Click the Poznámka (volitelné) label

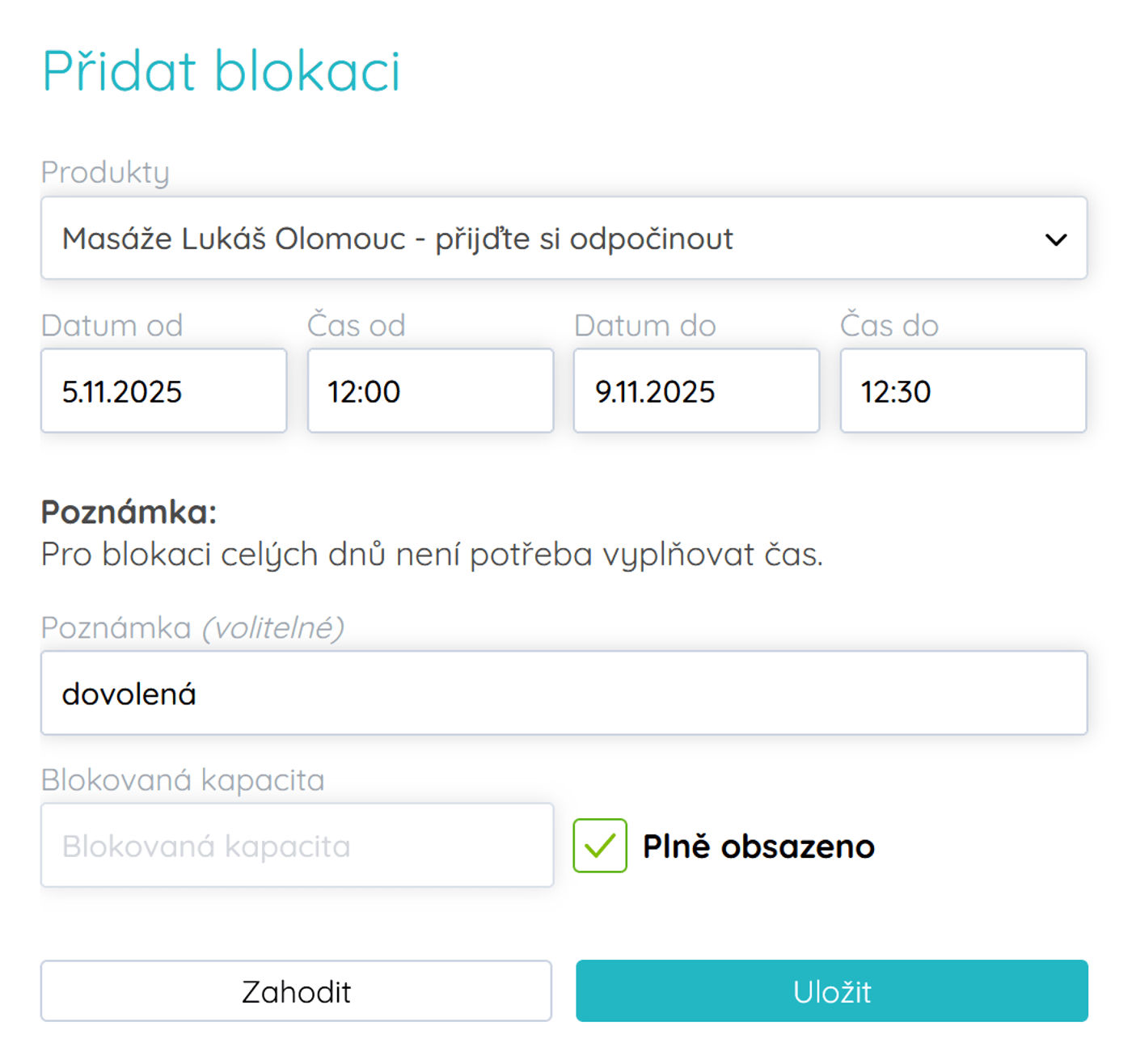coord(194,627)
